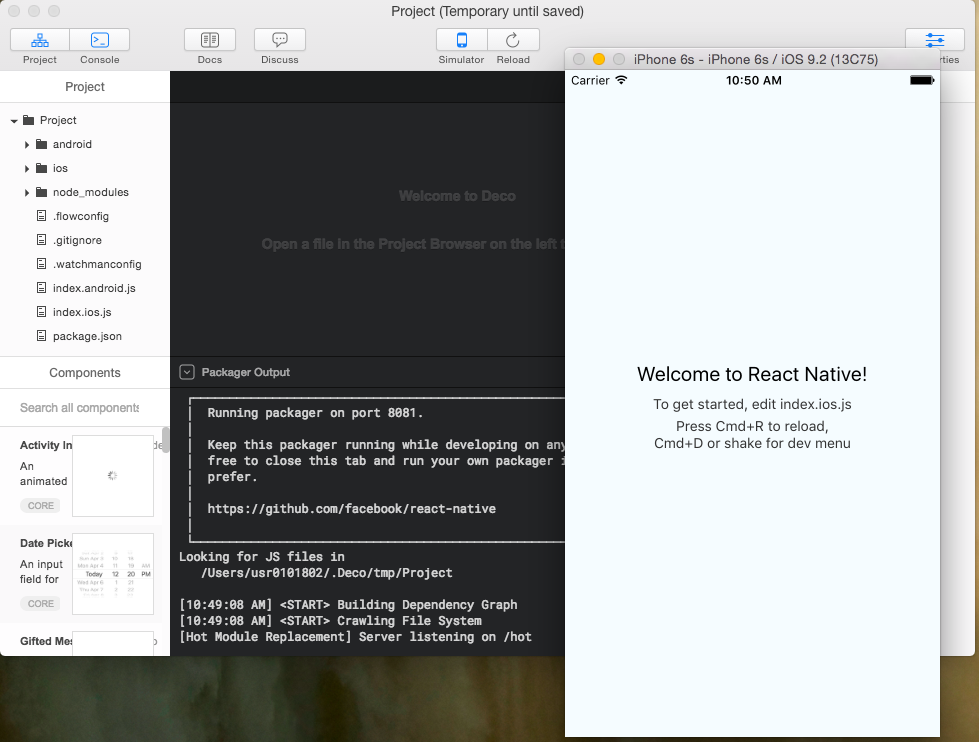The width and height of the screenshot is (979, 742).
Task: Click the index.ios.js file icon
Action: (x=41, y=312)
